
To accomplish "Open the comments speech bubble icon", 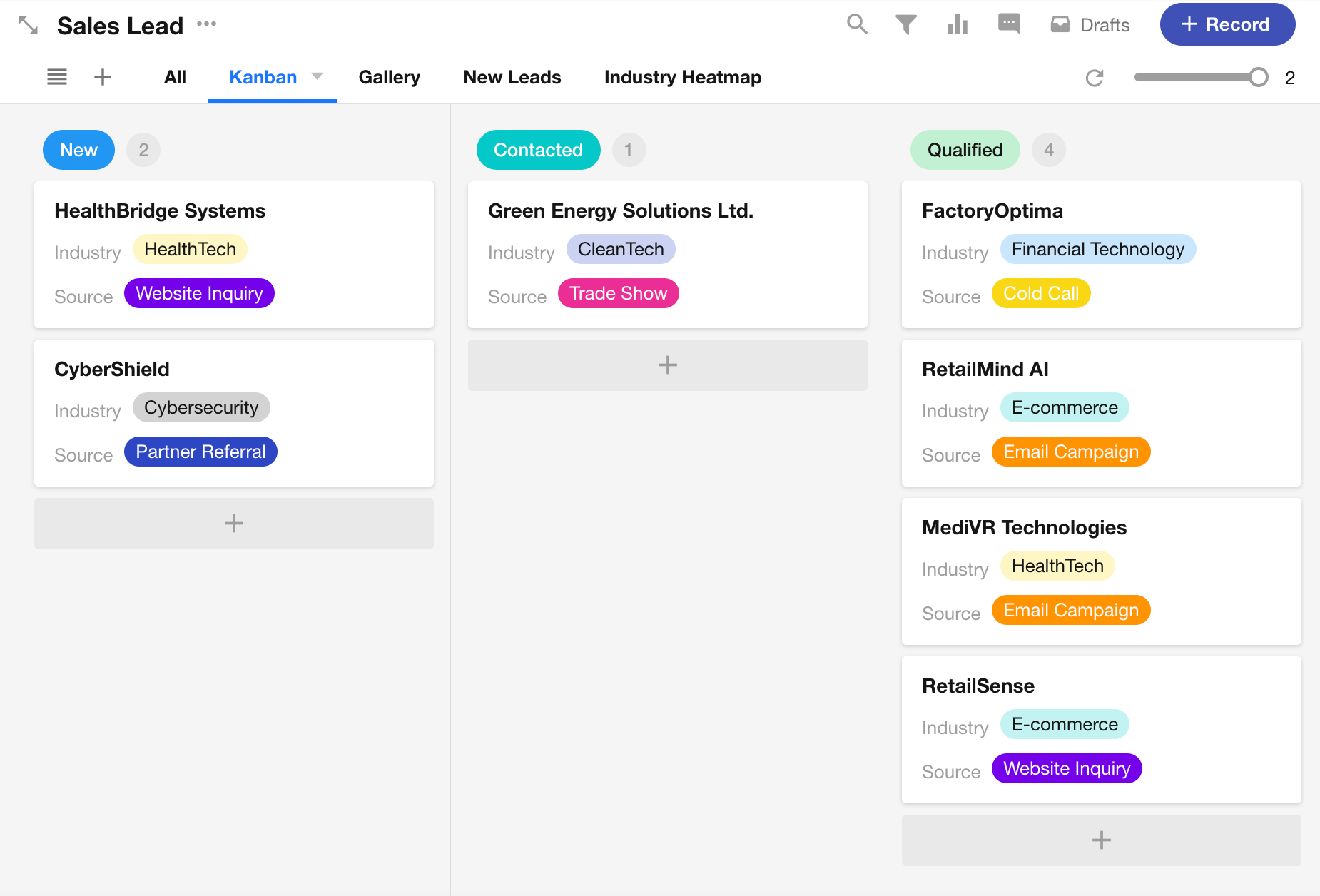I will 1008,24.
